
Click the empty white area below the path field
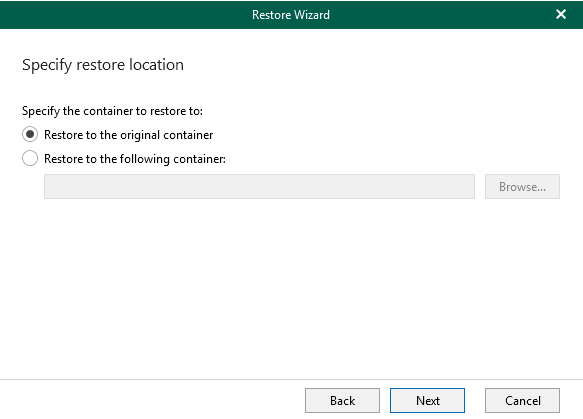tap(292, 286)
